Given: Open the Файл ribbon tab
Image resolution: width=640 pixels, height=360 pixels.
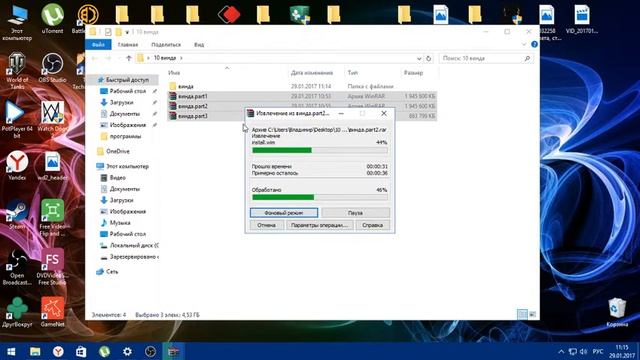Looking at the screenshot, I should click(98, 44).
